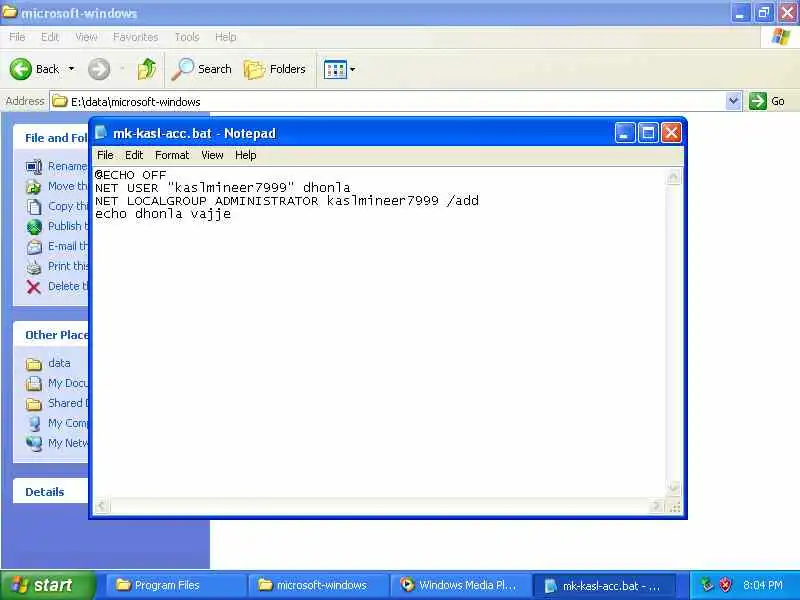Screen dimensions: 800x600
Task: Click the Start button
Action: pyautogui.click(x=47, y=585)
